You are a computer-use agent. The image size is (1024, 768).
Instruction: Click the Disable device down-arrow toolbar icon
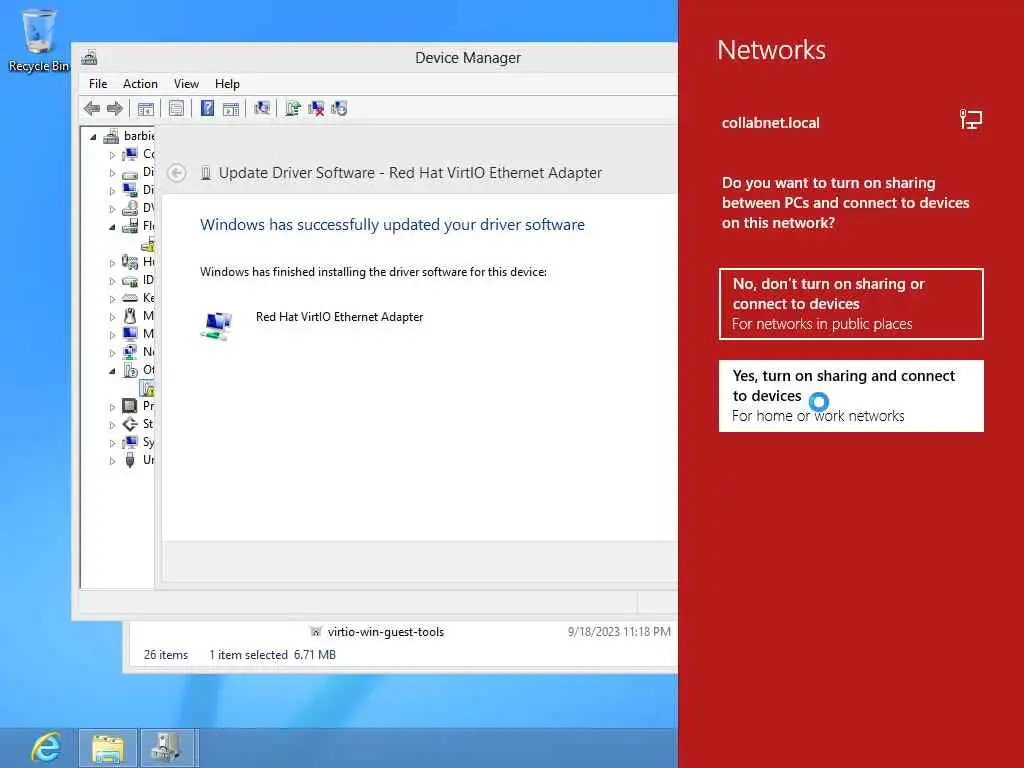tap(339, 108)
